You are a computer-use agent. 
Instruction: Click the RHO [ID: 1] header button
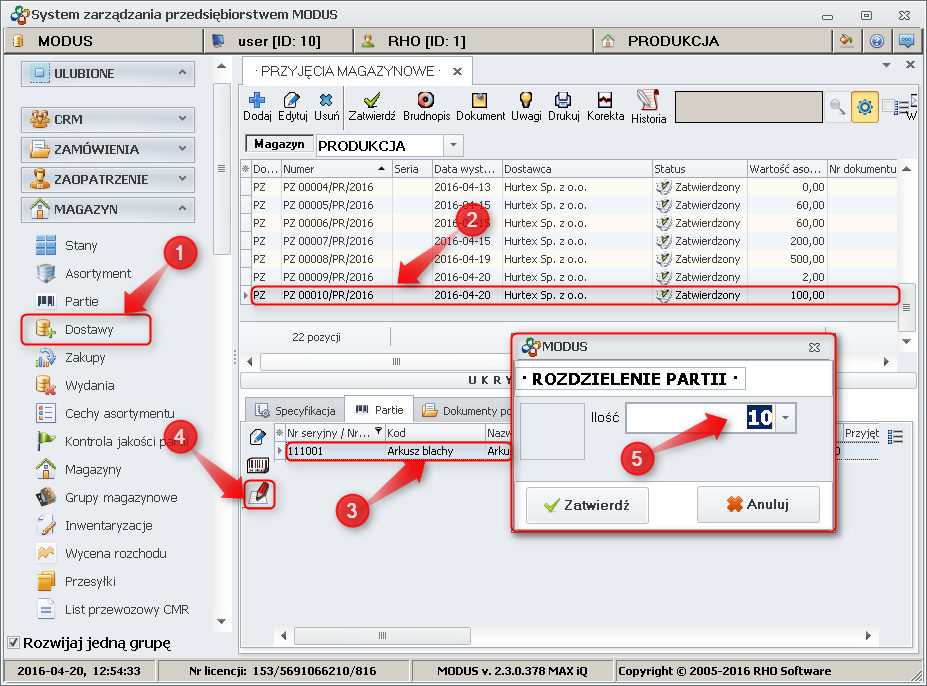click(x=474, y=41)
